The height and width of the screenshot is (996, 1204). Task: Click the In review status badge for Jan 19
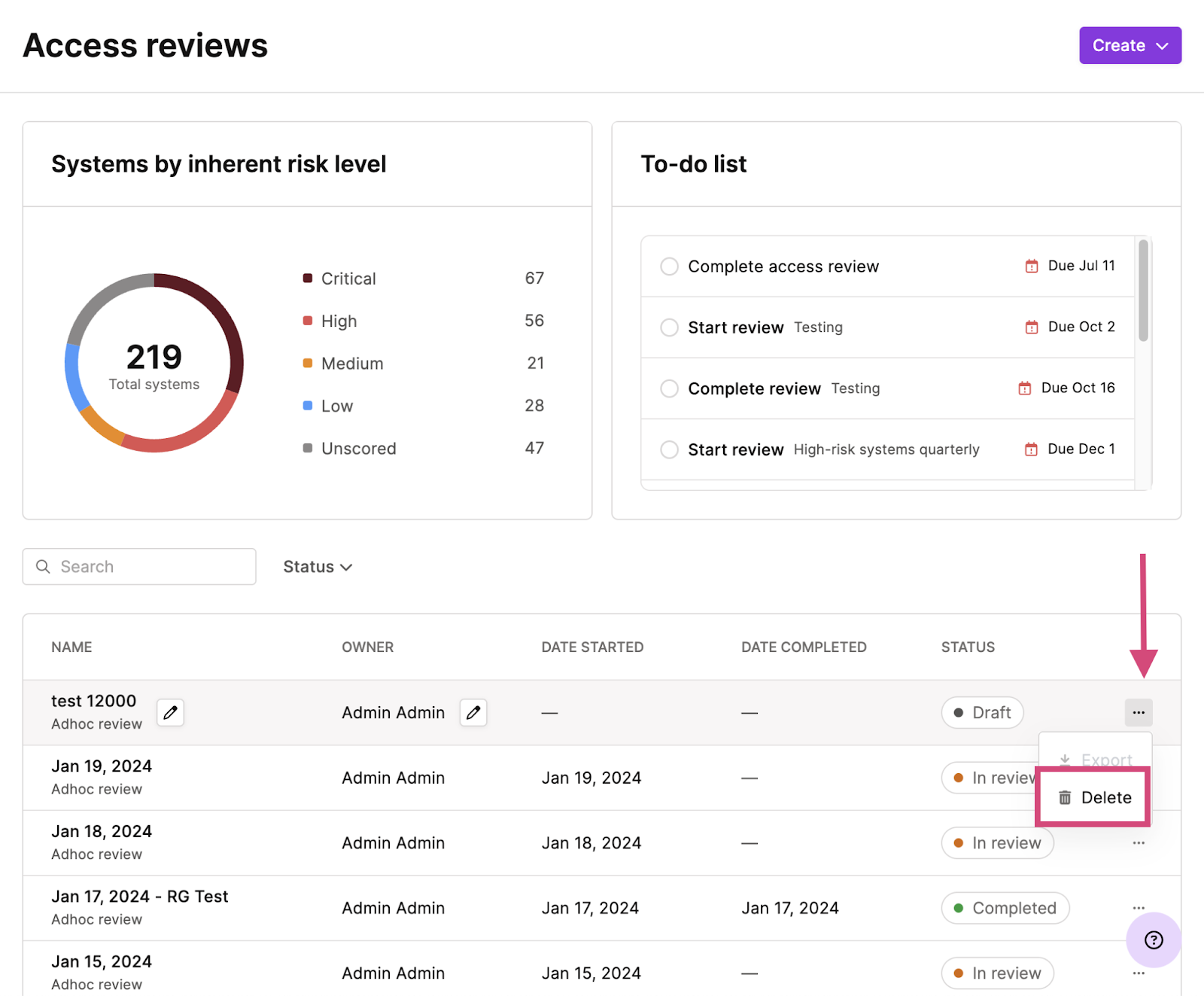[995, 778]
